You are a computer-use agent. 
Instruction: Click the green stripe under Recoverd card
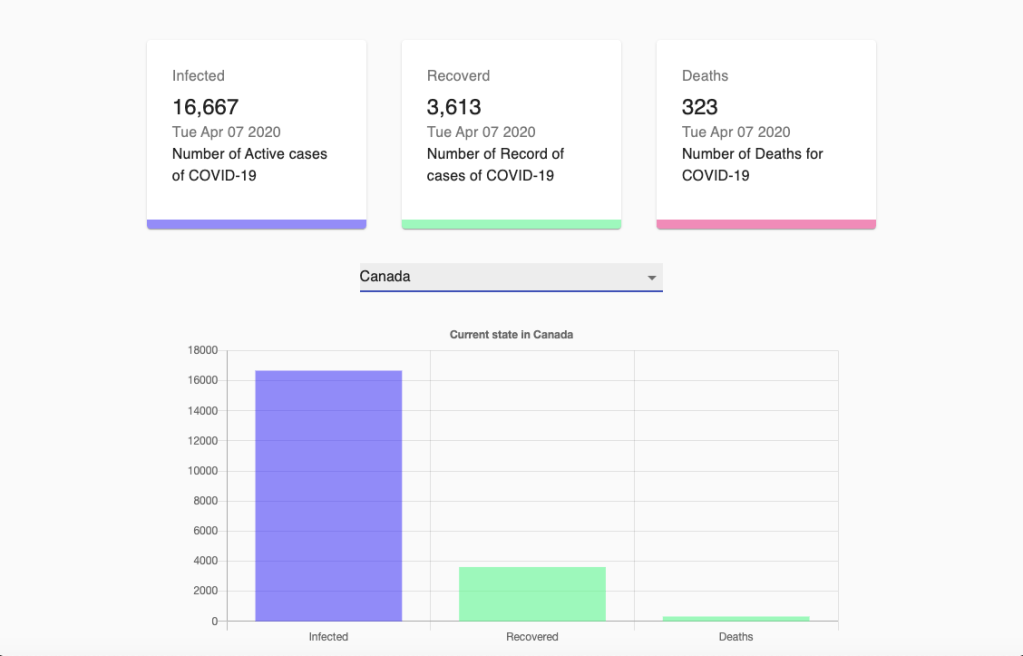pyautogui.click(x=511, y=224)
